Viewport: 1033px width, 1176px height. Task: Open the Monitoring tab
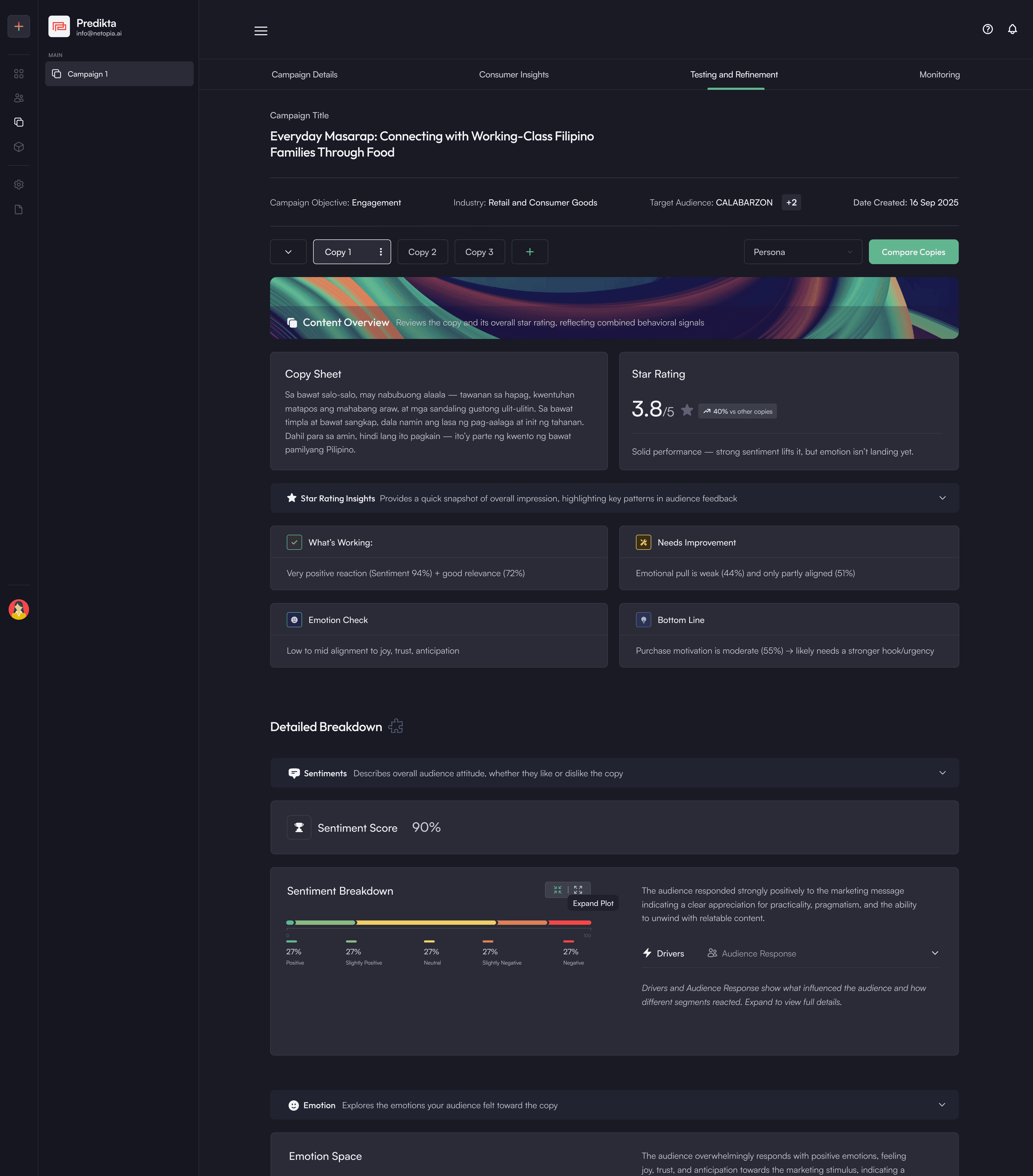939,75
